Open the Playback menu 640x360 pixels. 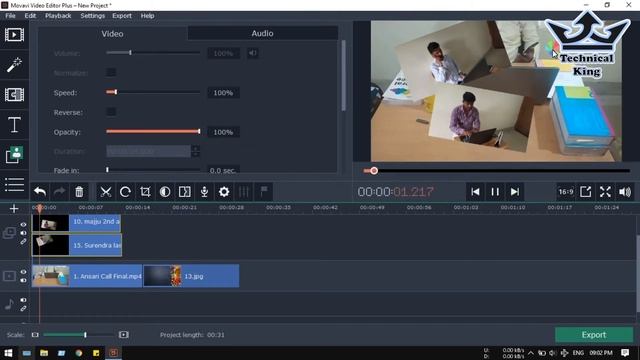[58, 16]
